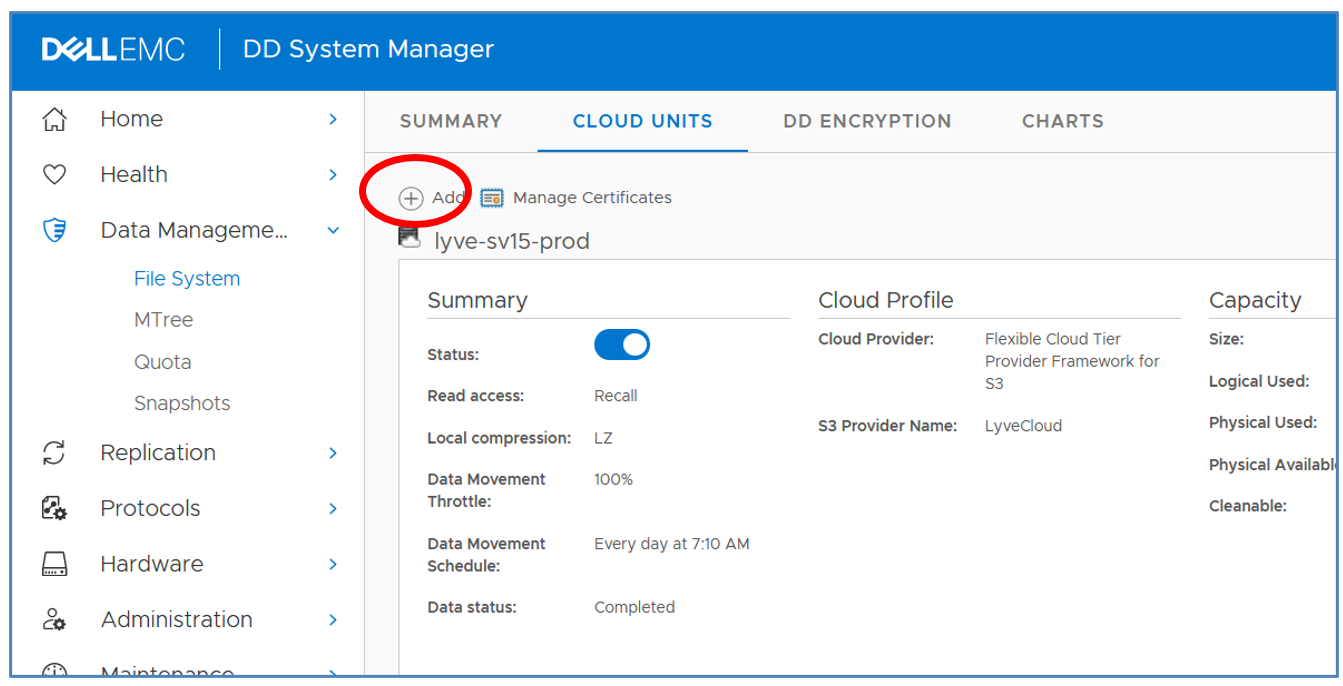Click Add to create a cloud unit

[x=432, y=198]
